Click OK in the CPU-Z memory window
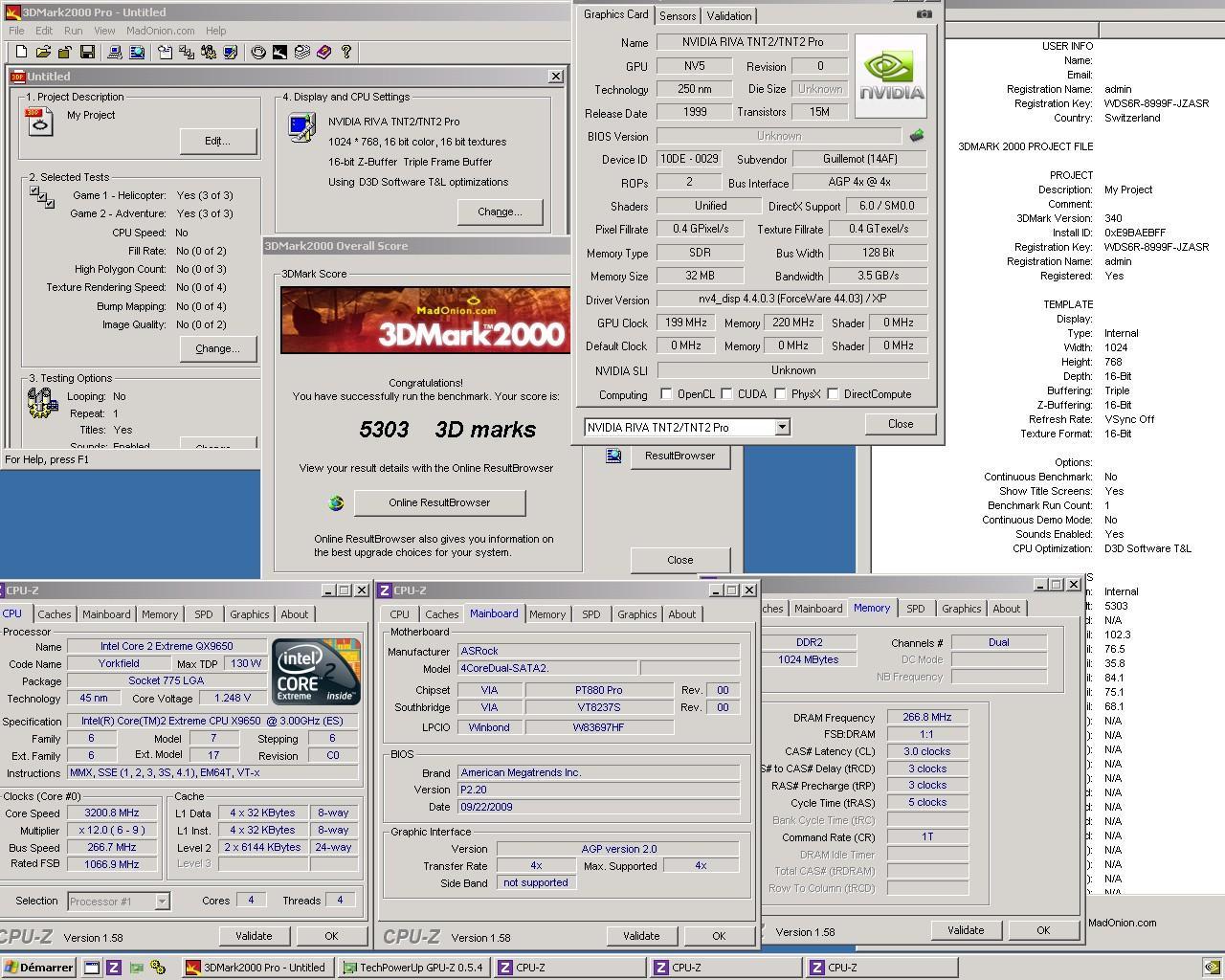The image size is (1225, 980). click(x=1043, y=930)
